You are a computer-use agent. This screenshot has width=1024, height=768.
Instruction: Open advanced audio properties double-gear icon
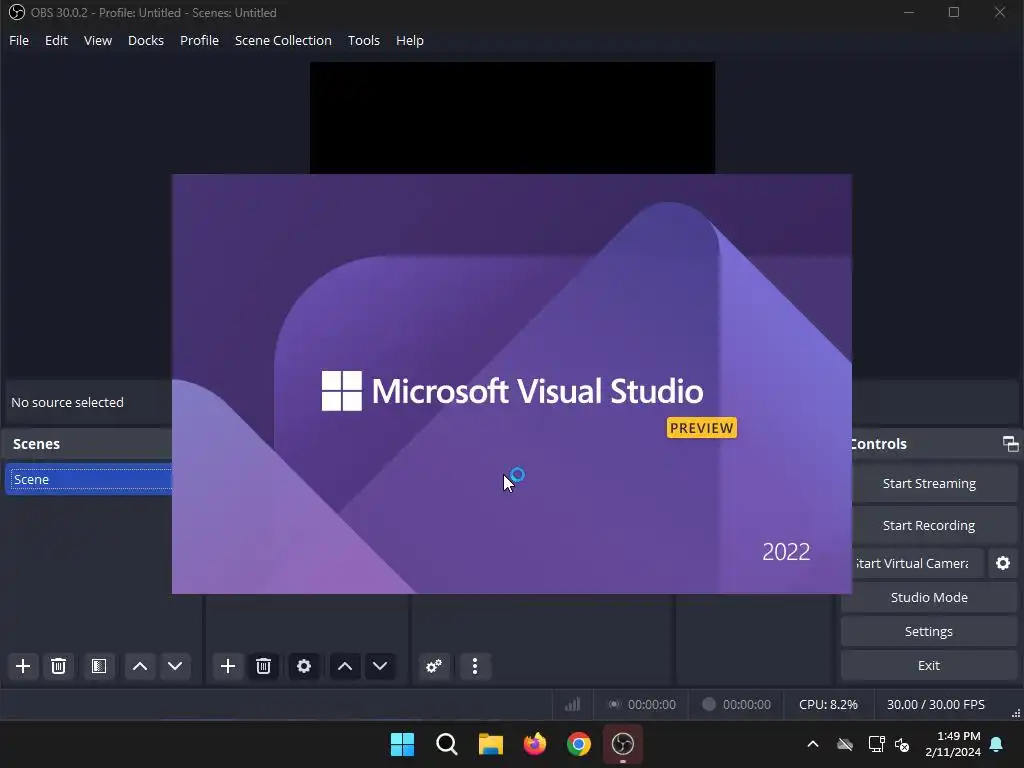434,666
